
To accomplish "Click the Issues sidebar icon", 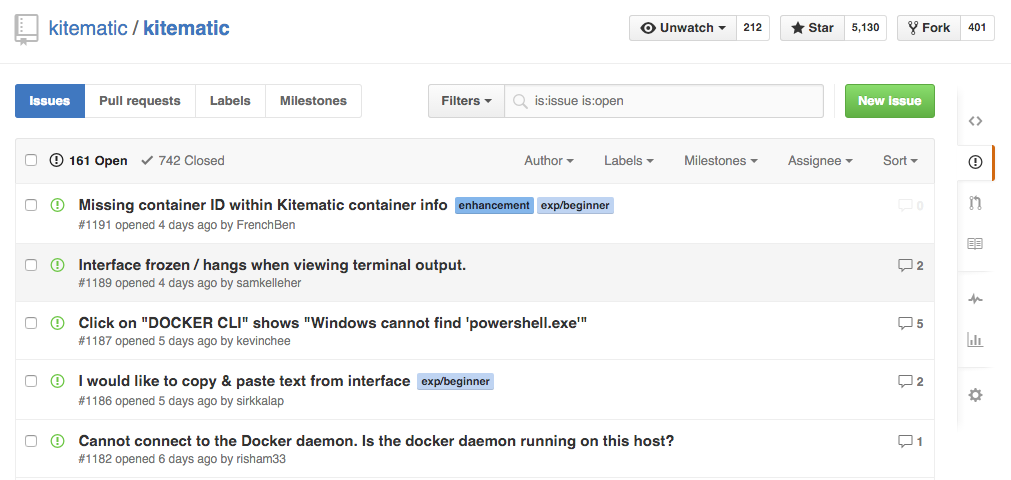I will tap(975, 162).
